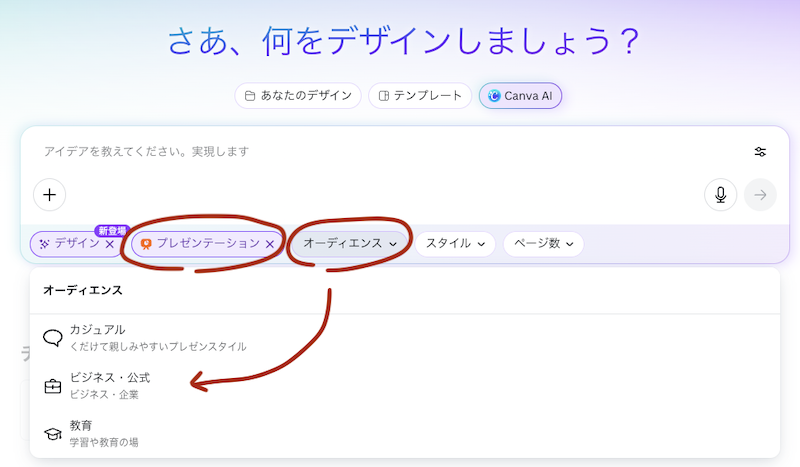
Task: Remove the デザイン chip with its X
Action: [110, 244]
